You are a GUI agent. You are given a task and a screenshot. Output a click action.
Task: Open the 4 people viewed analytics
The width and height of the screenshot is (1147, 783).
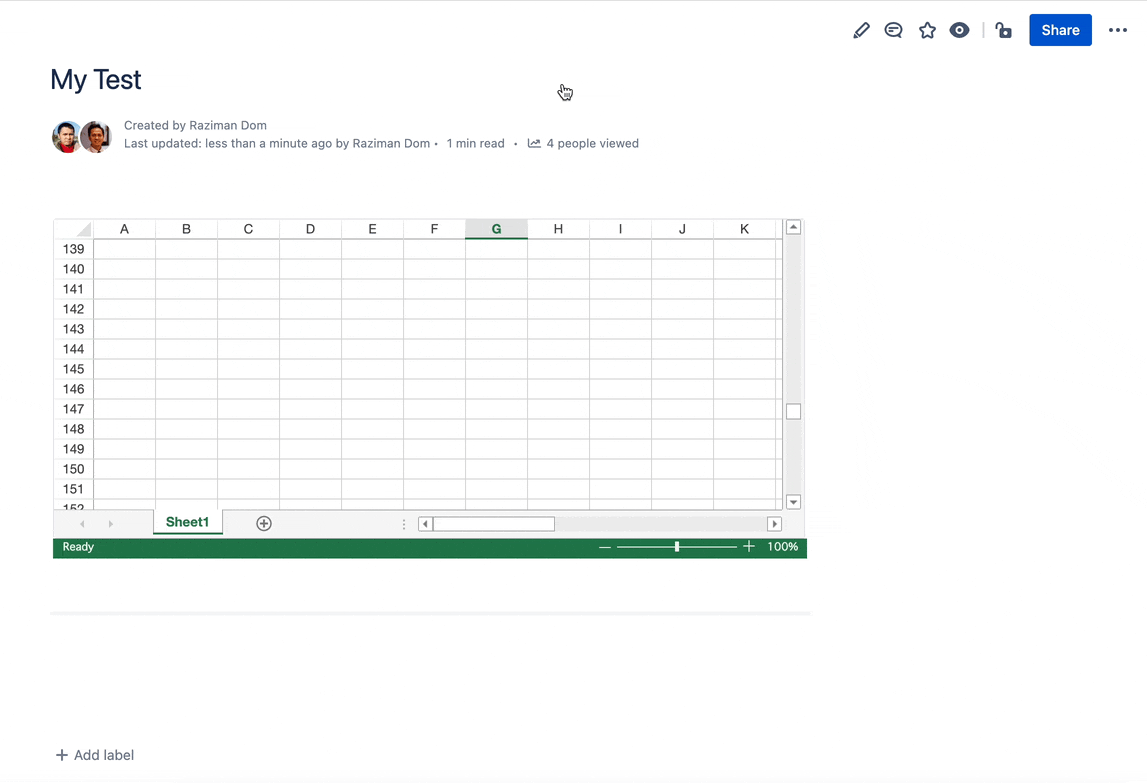coord(584,143)
